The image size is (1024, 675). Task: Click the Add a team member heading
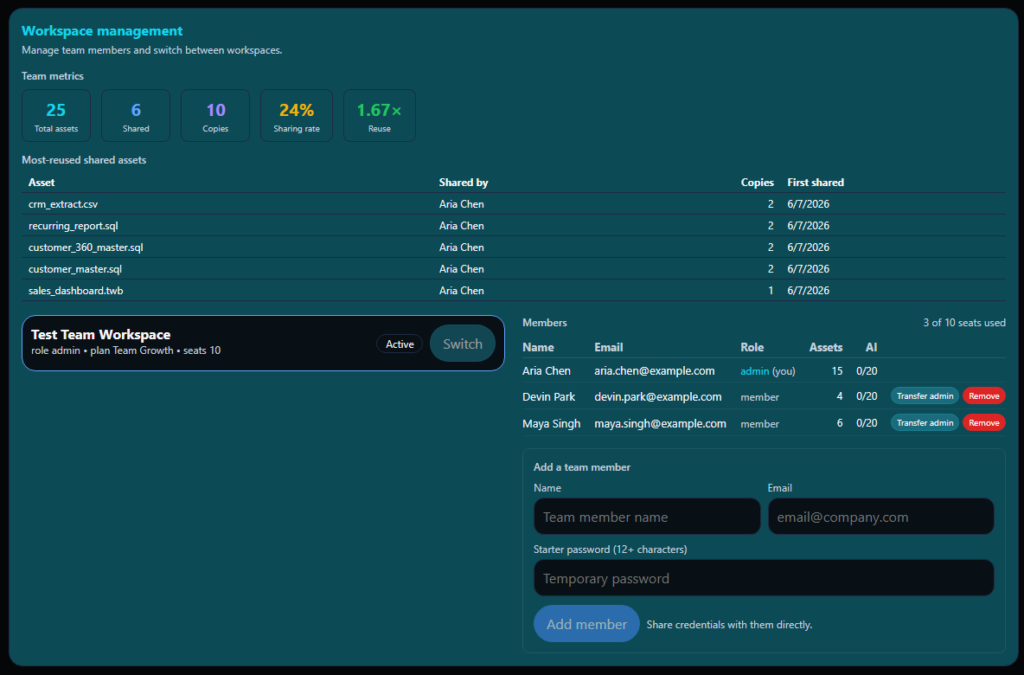tap(582, 467)
